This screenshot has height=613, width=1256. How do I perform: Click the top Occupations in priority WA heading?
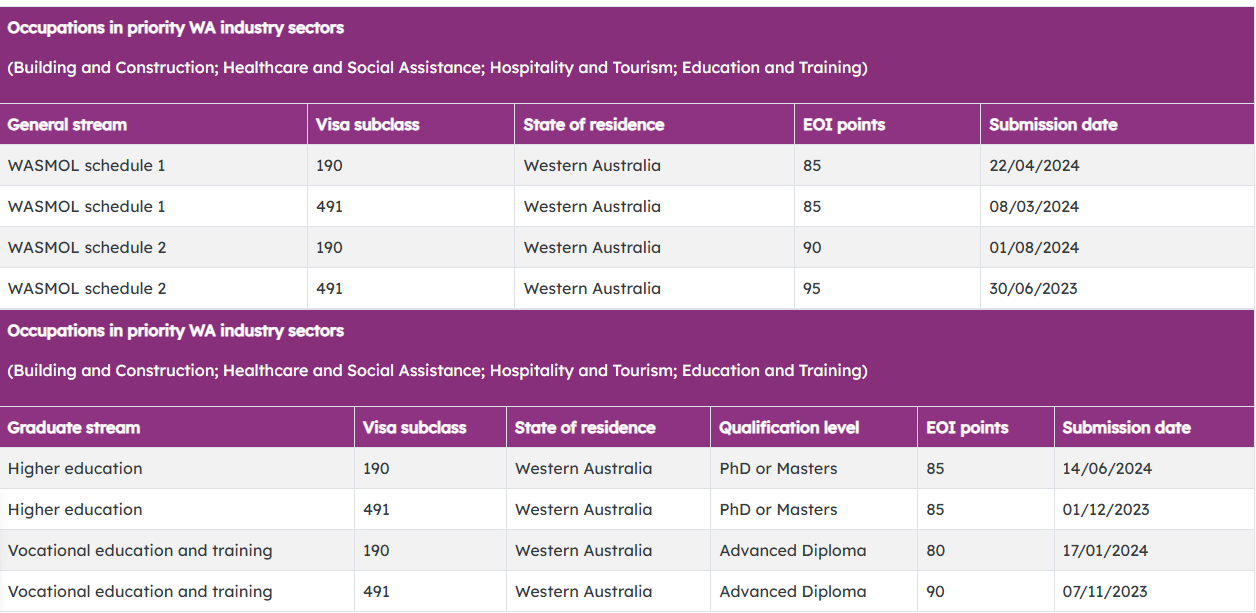pyautogui.click(x=176, y=28)
